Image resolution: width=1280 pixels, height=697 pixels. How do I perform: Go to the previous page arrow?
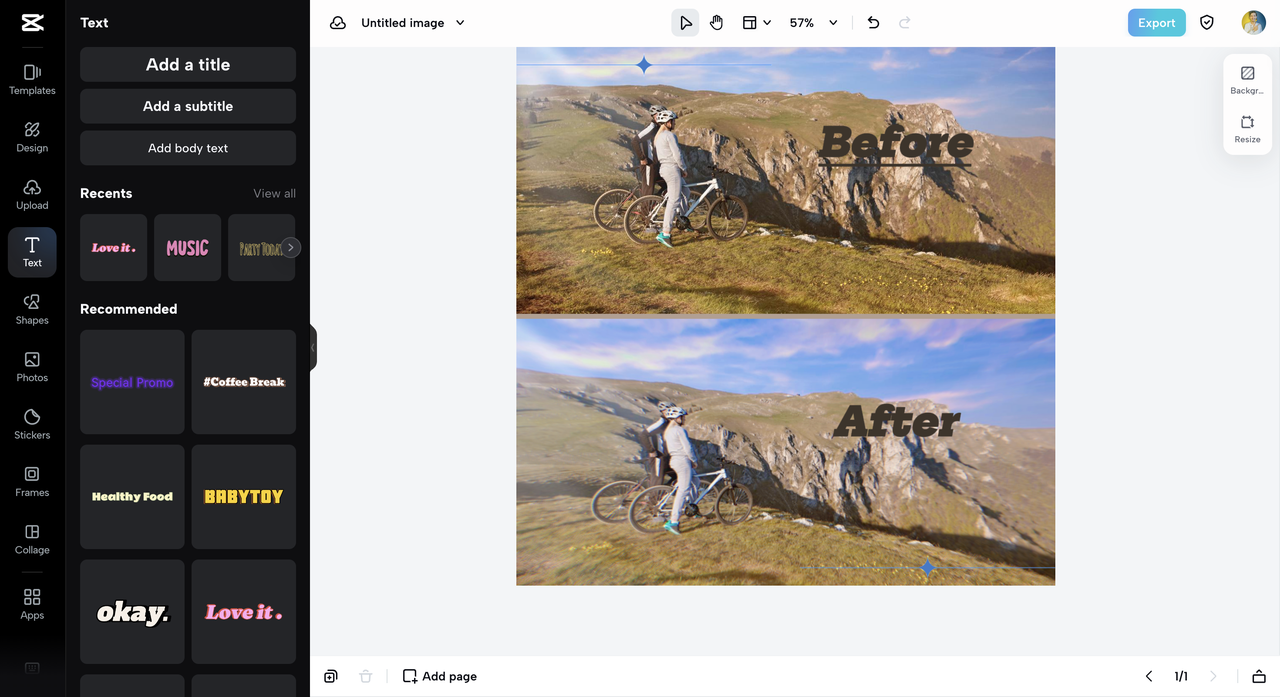(1149, 676)
